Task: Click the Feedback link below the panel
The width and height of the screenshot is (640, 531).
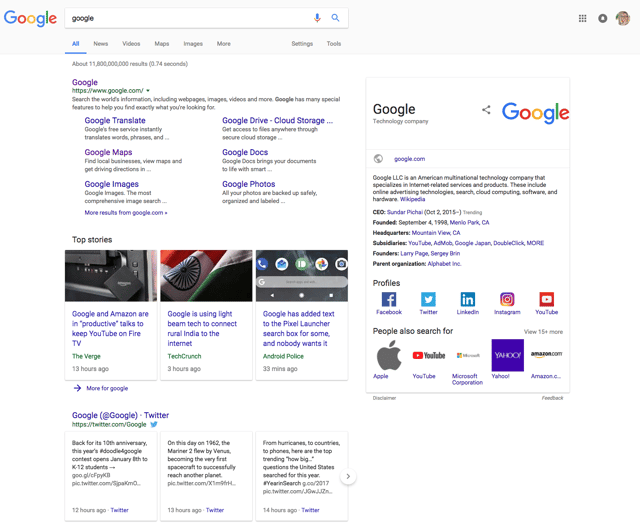Action: pos(552,398)
